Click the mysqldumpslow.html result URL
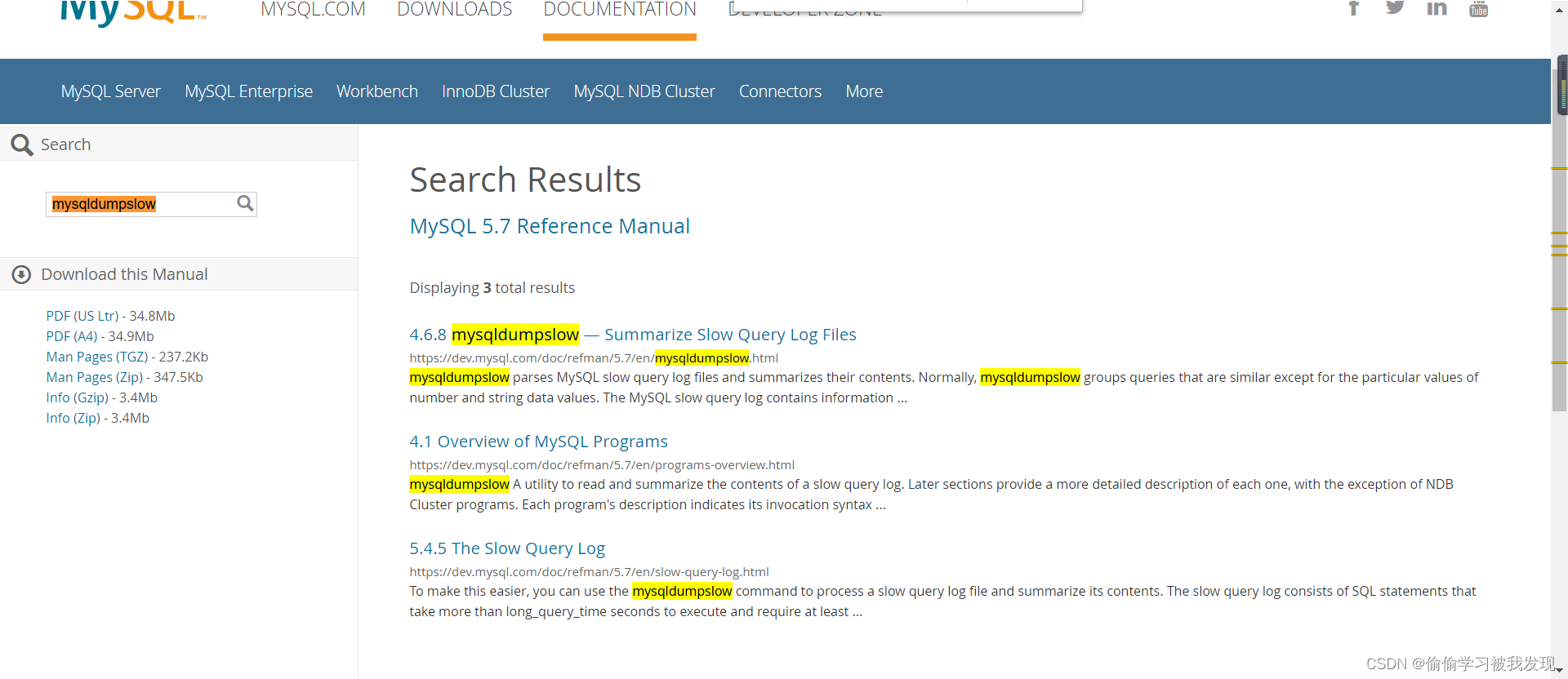Image resolution: width=1568 pixels, height=679 pixels. point(594,357)
